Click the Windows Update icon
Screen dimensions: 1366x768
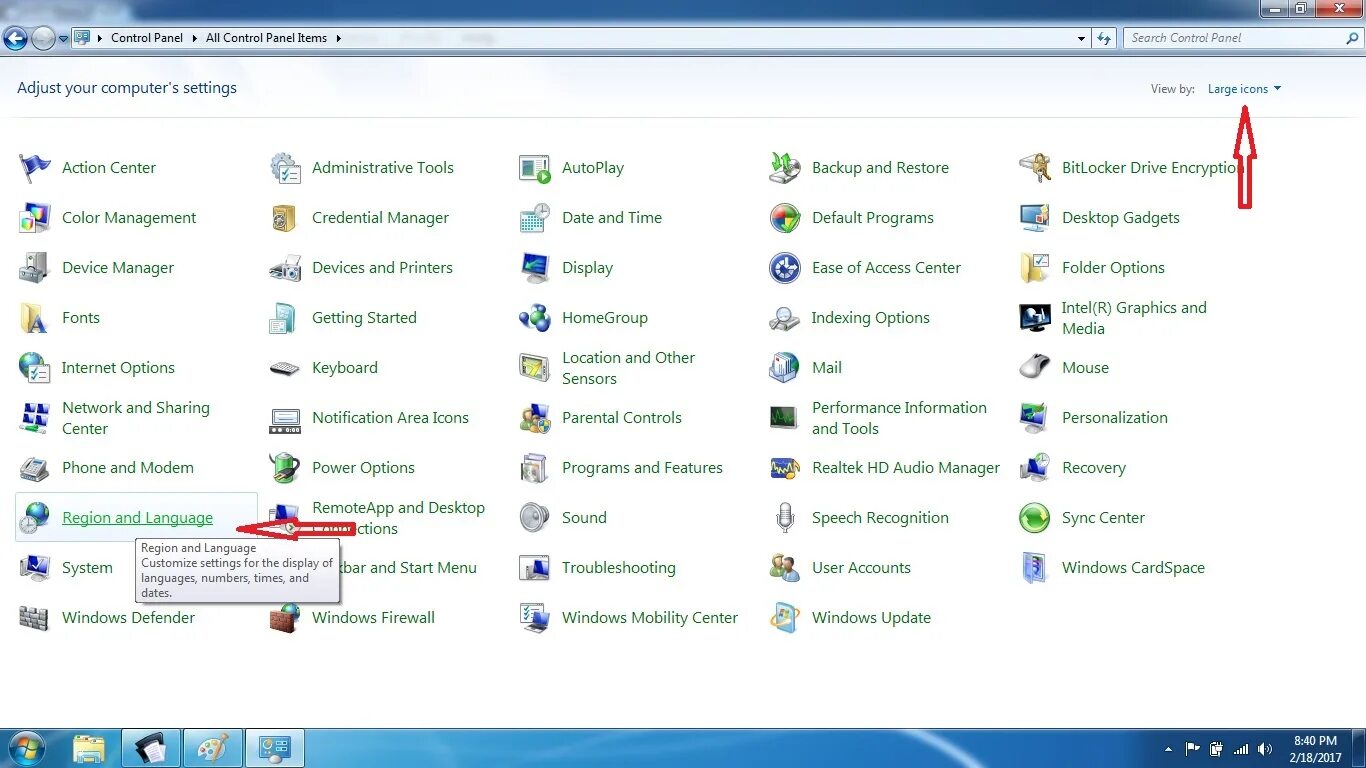[785, 618]
